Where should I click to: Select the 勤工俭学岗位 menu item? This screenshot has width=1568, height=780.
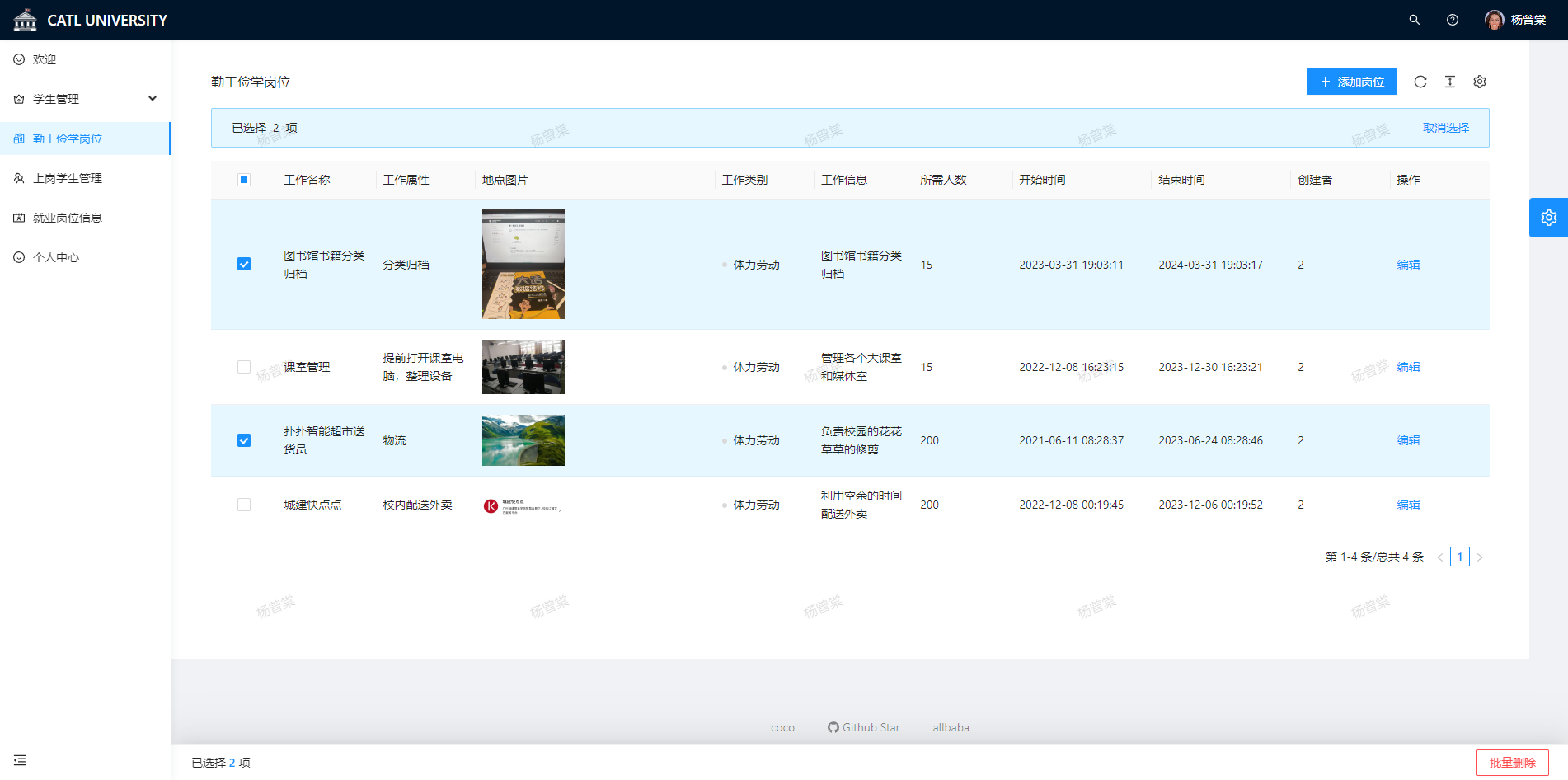tap(86, 139)
